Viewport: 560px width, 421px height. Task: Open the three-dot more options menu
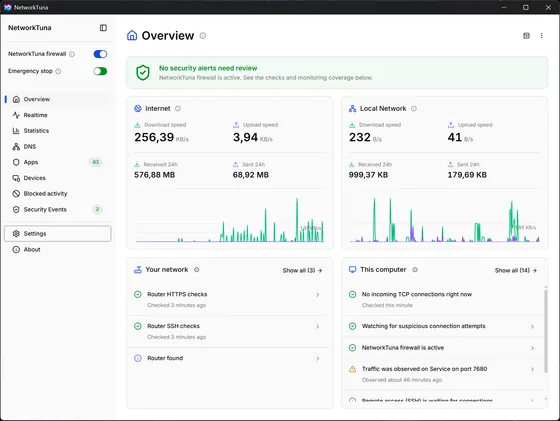tap(541, 36)
